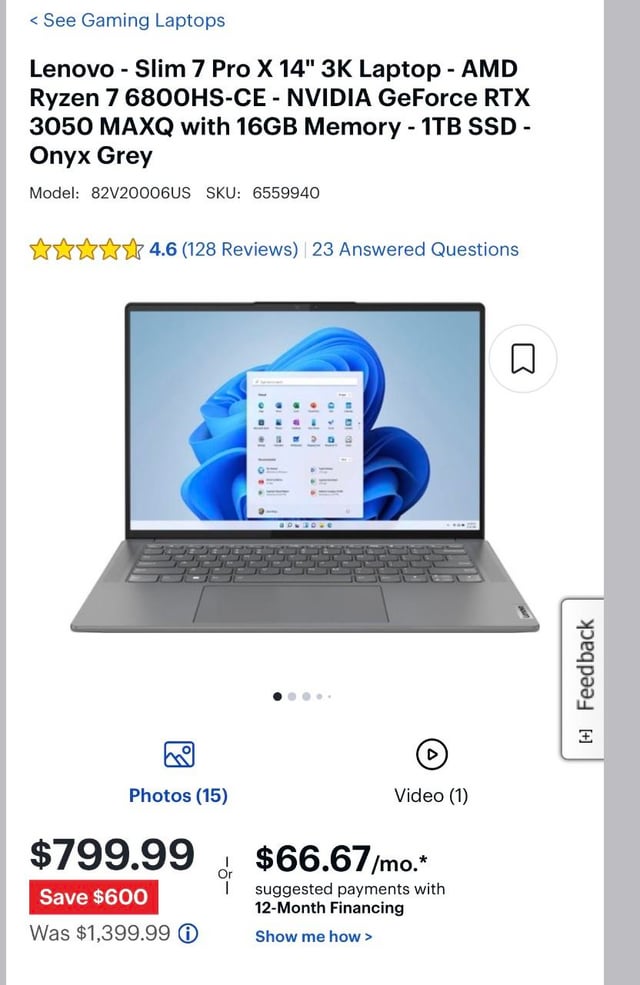
Task: Go back to See Gaming Laptops
Action: (x=127, y=20)
